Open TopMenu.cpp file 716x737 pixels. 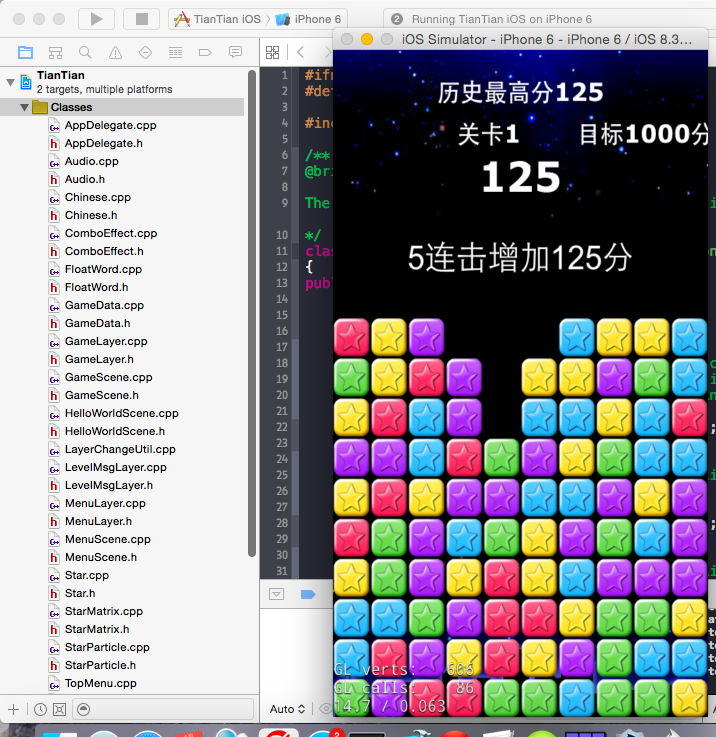pos(101,683)
